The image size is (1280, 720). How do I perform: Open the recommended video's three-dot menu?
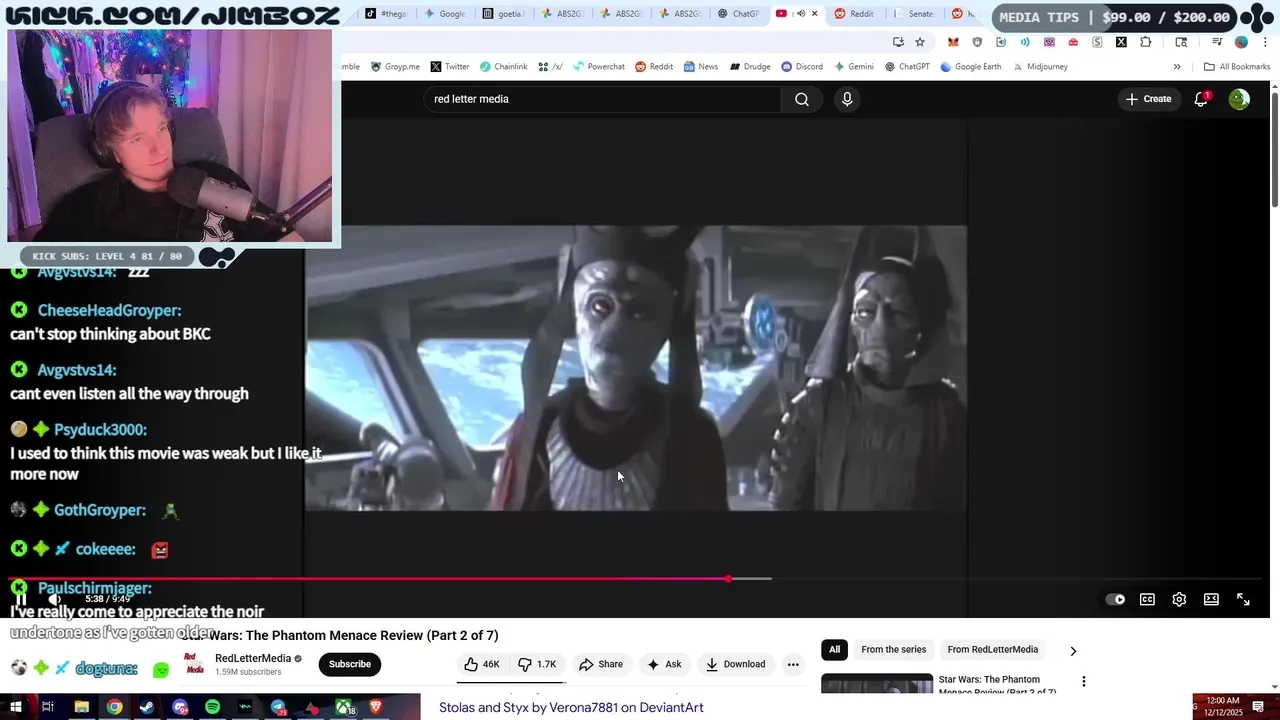pyautogui.click(x=1083, y=682)
